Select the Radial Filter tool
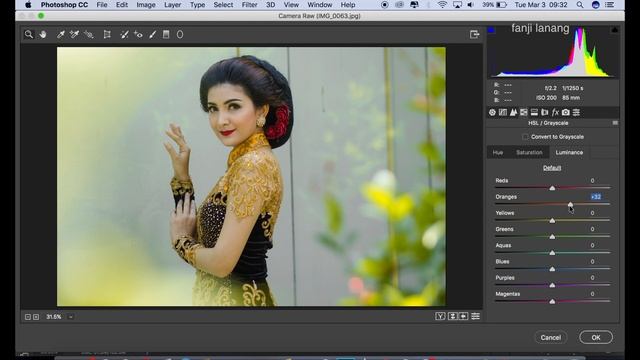This screenshot has height=360, width=640. pyautogui.click(x=180, y=35)
